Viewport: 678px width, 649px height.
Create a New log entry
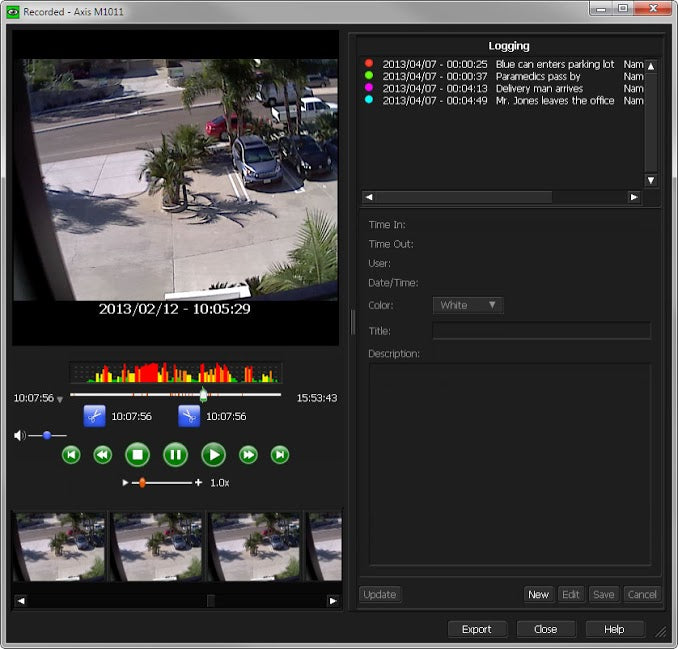[538, 594]
